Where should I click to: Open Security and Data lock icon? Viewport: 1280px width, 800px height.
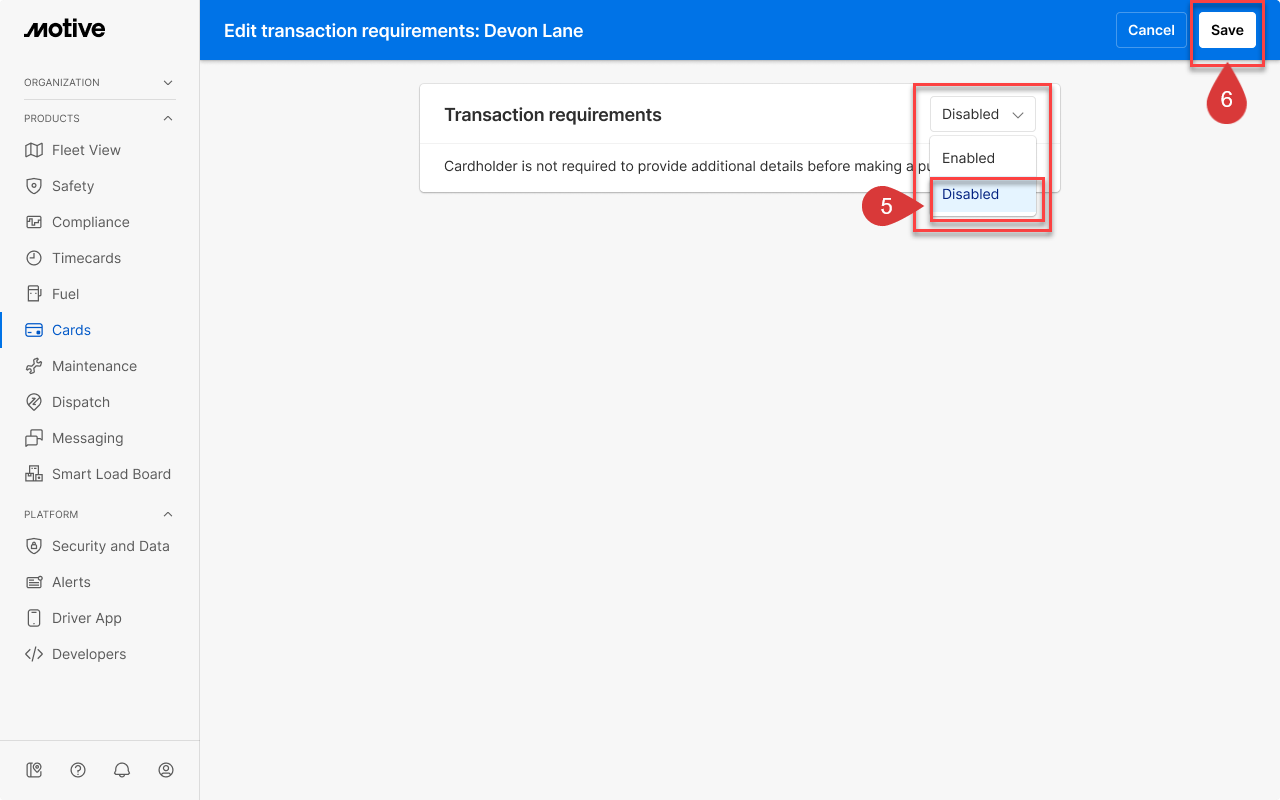pyautogui.click(x=34, y=546)
